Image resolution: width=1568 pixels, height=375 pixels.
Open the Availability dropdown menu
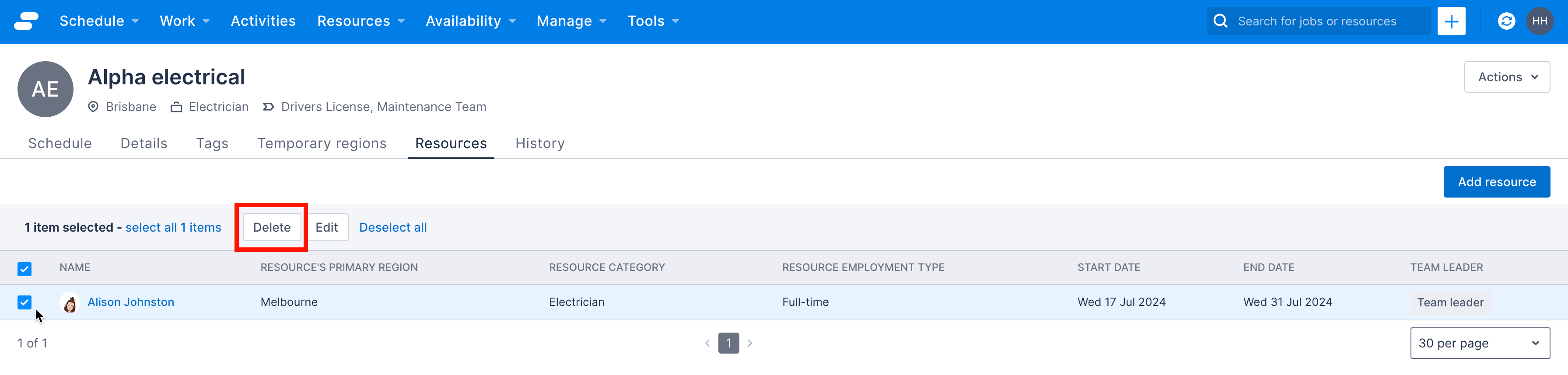coord(470,21)
